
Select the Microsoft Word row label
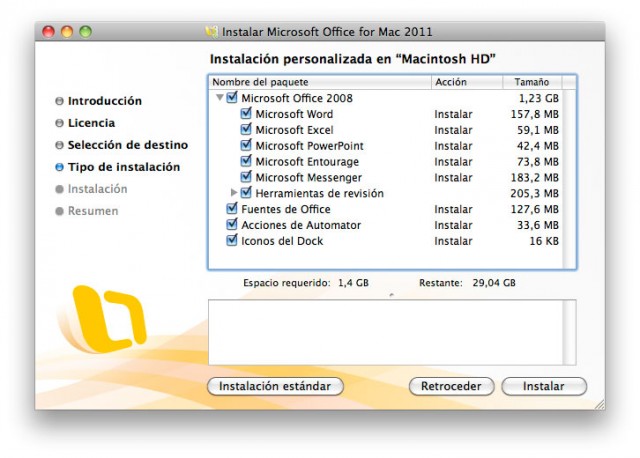294,114
